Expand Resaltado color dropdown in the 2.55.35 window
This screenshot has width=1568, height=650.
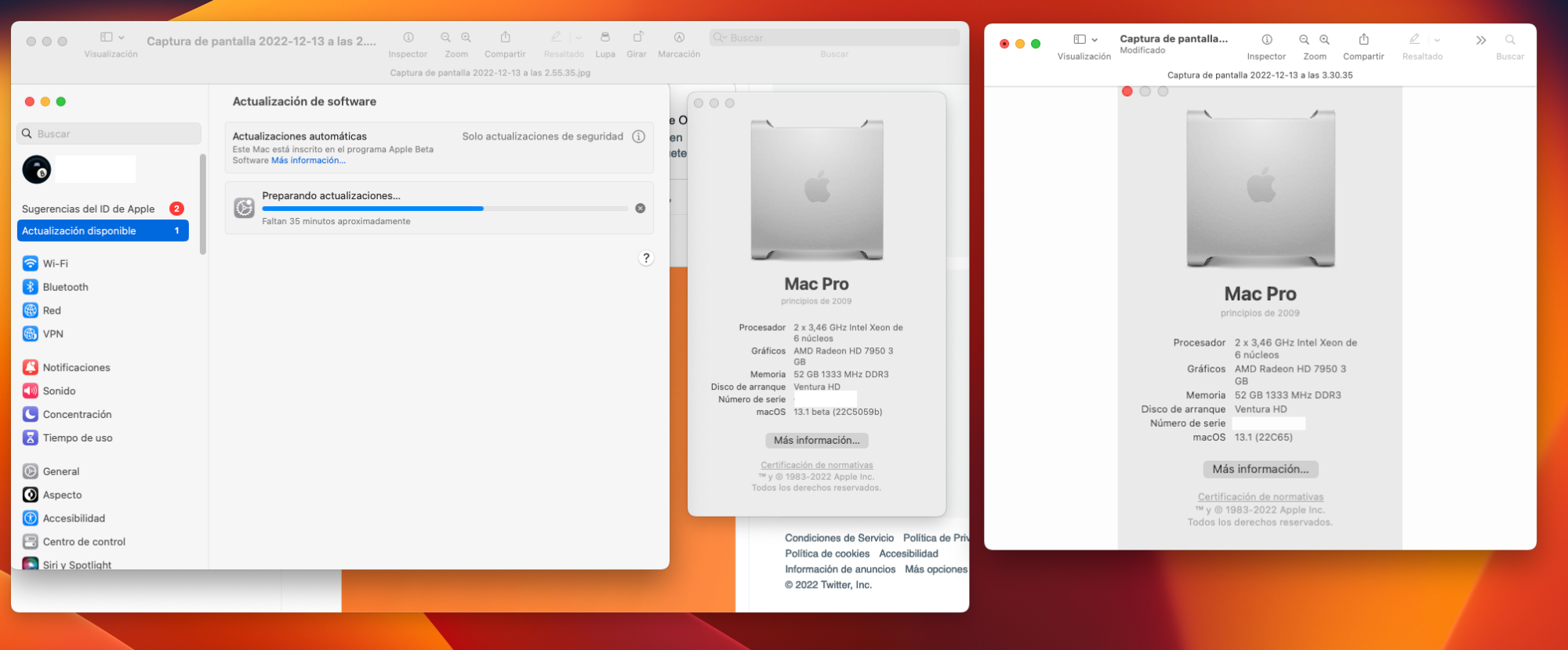click(579, 38)
